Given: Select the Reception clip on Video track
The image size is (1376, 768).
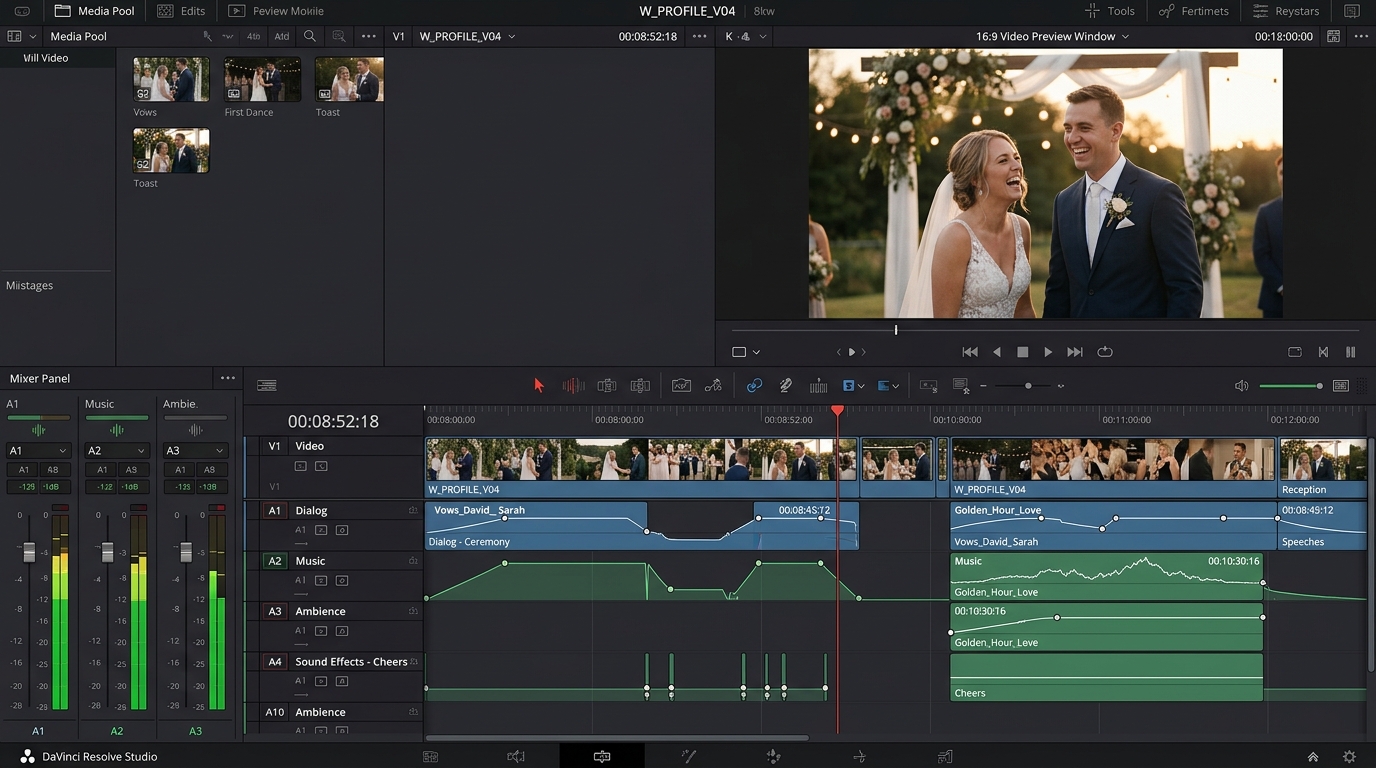Looking at the screenshot, I should click(1322, 467).
